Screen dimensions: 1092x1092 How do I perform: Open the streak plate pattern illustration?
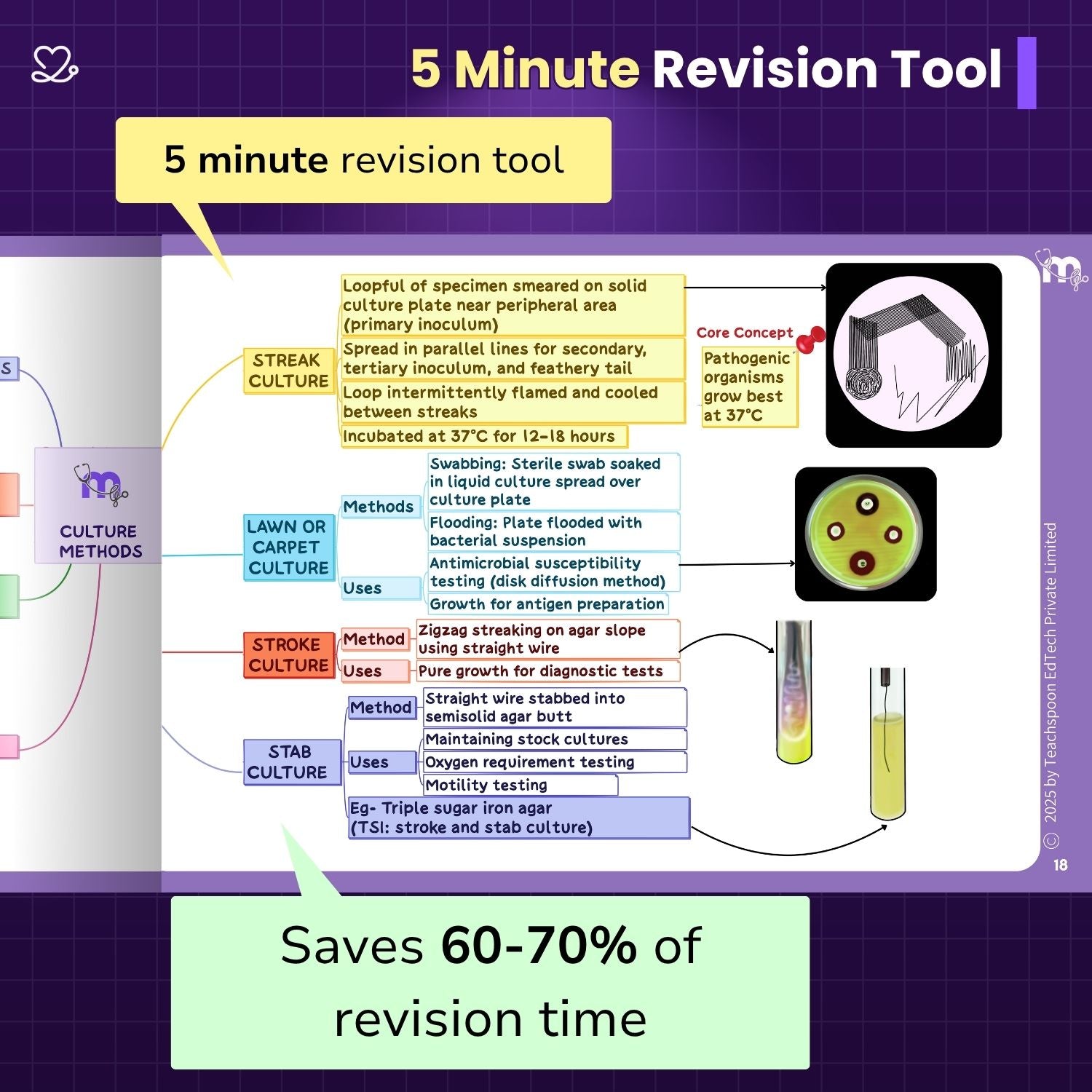913,355
